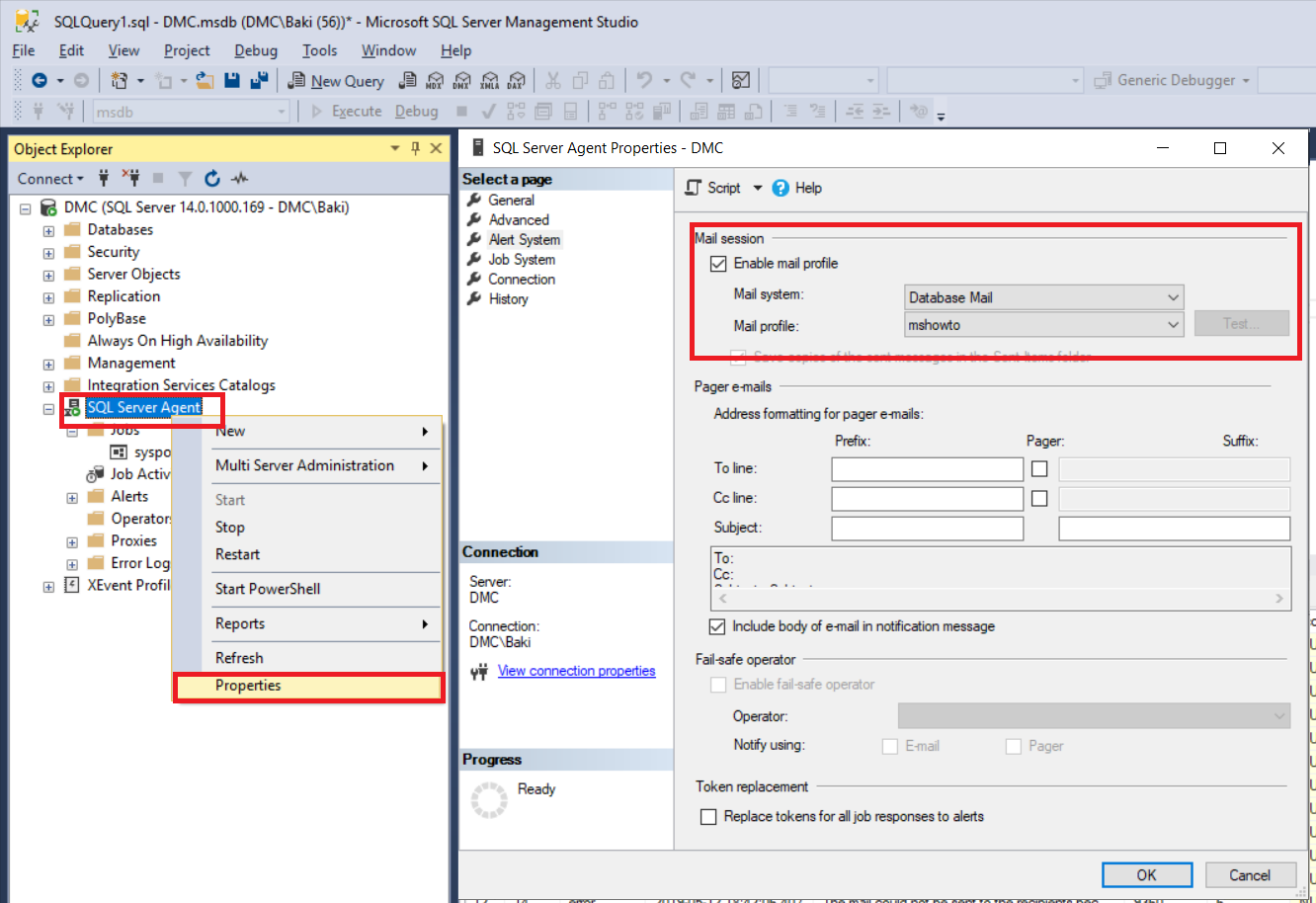The height and width of the screenshot is (903, 1316).
Task: Click the Save icon in the toolbar
Action: click(x=232, y=81)
